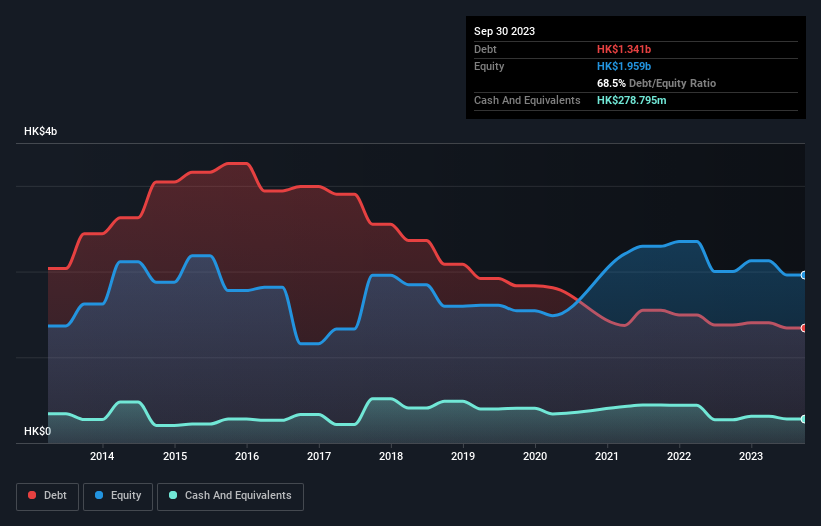Click the HK$278.795m cash value
Viewport: 821px width, 526px height.
631,100
